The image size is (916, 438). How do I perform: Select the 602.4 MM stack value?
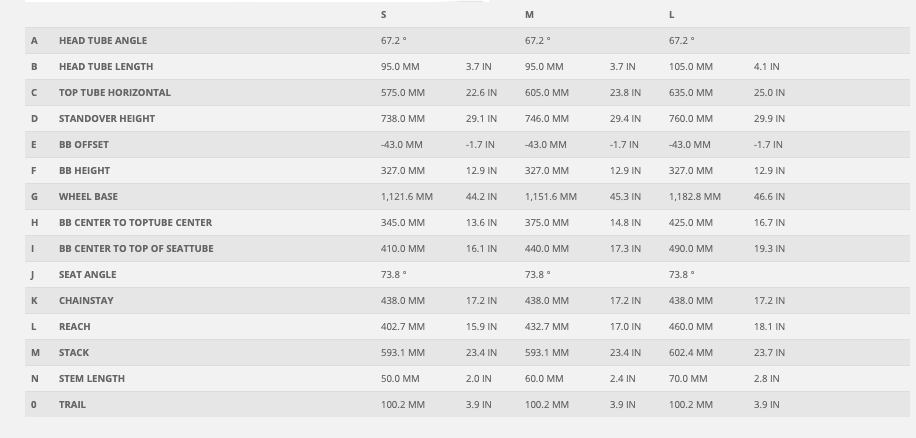(x=691, y=353)
